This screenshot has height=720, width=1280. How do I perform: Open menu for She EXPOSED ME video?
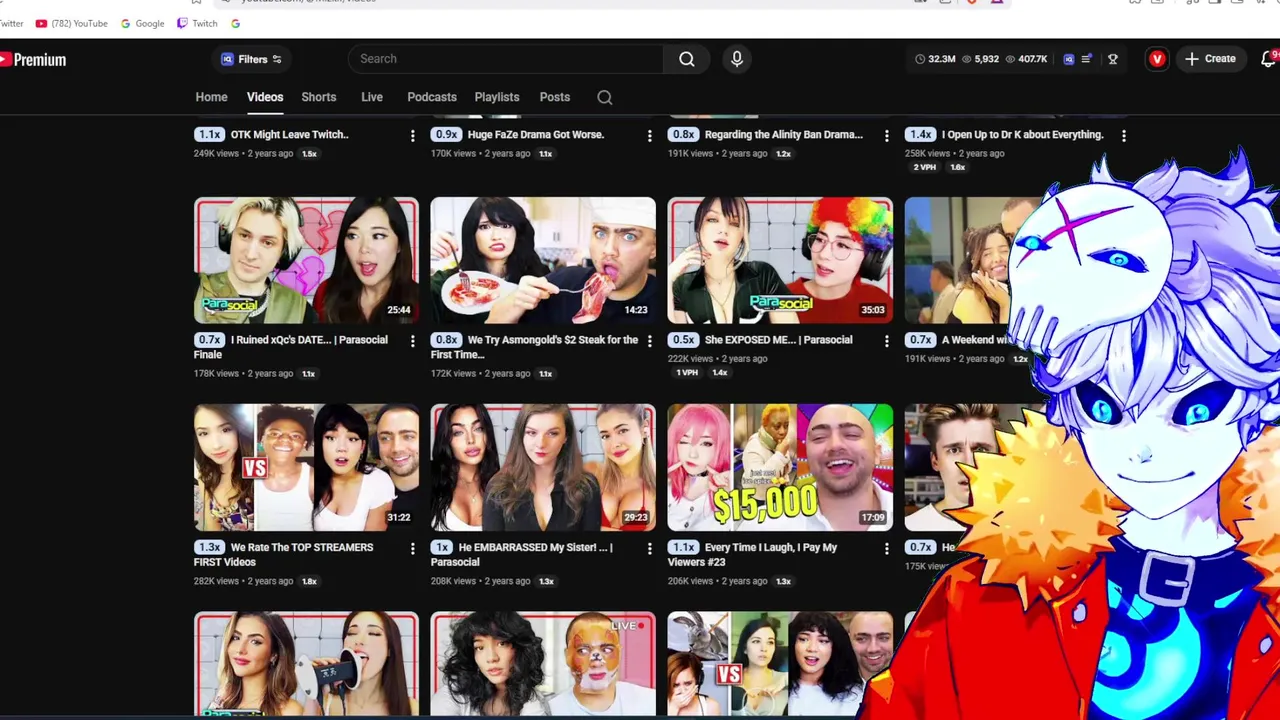(x=886, y=341)
